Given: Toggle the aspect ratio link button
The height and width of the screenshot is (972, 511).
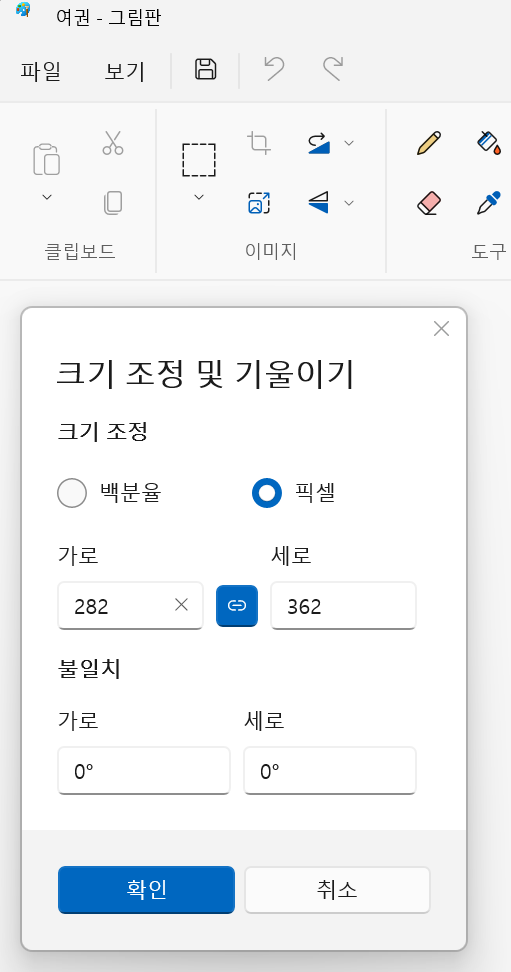Looking at the screenshot, I should point(237,606).
